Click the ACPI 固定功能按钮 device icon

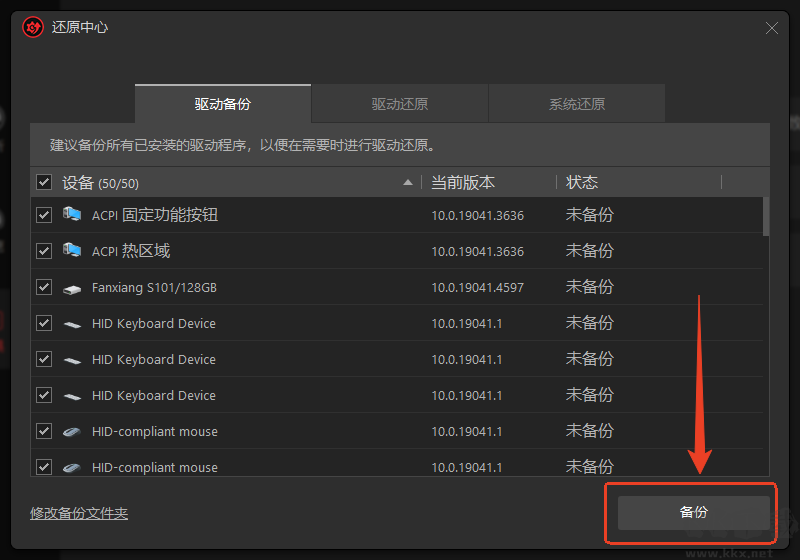72,214
